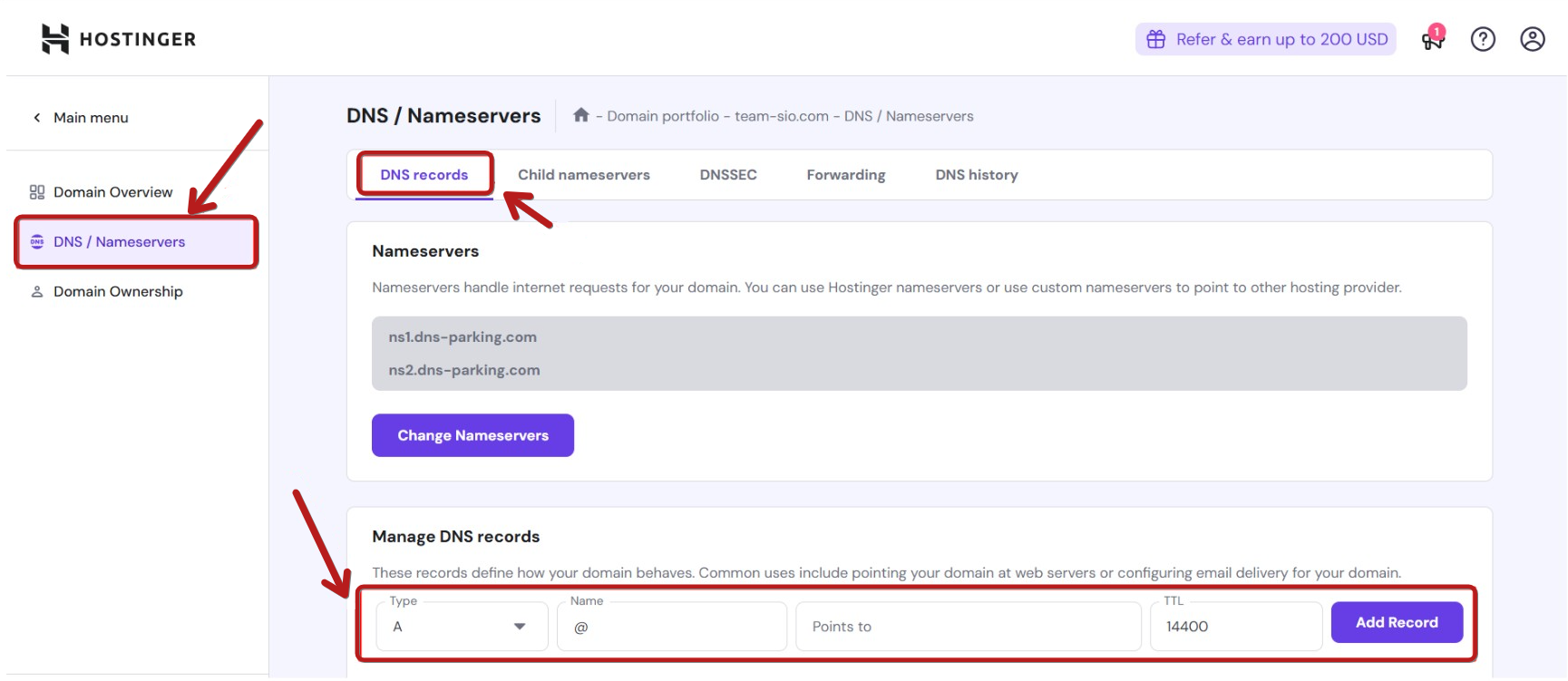Image resolution: width=1568 pixels, height=681 pixels.
Task: Click the gift icon in referral banner
Action: (1155, 39)
